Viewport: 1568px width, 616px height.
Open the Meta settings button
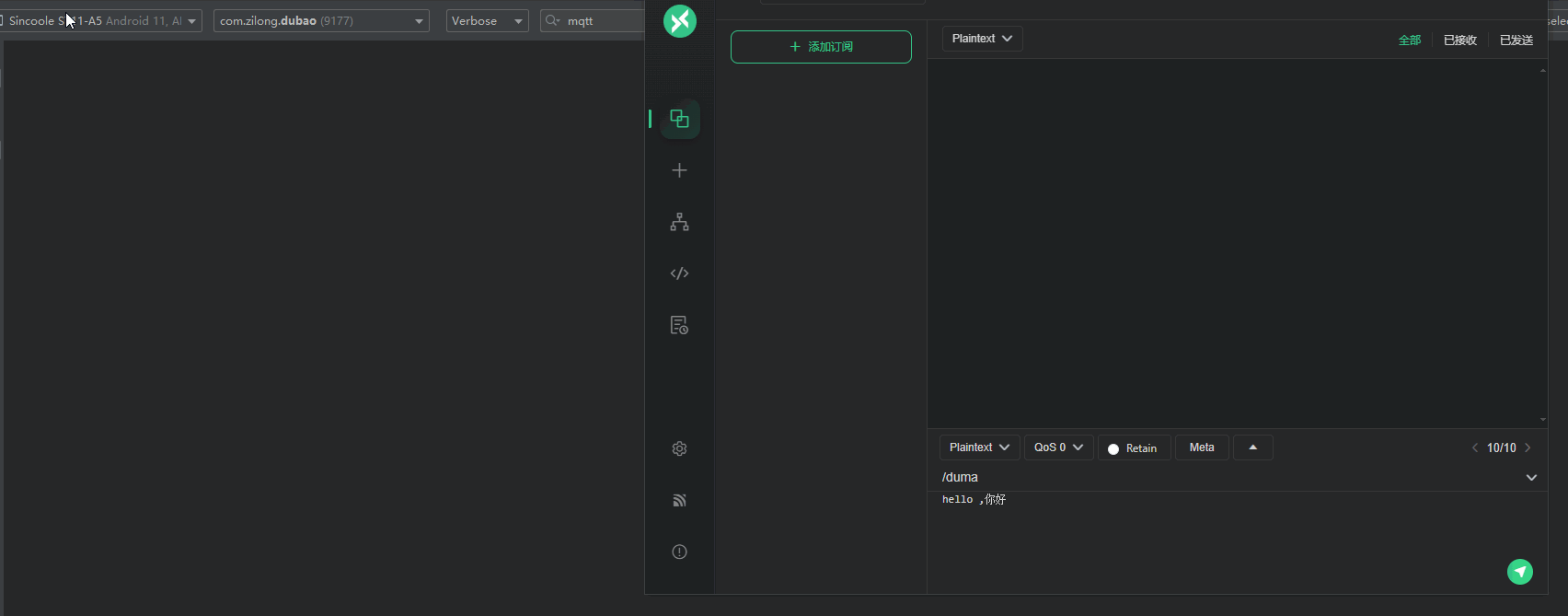(x=1202, y=447)
